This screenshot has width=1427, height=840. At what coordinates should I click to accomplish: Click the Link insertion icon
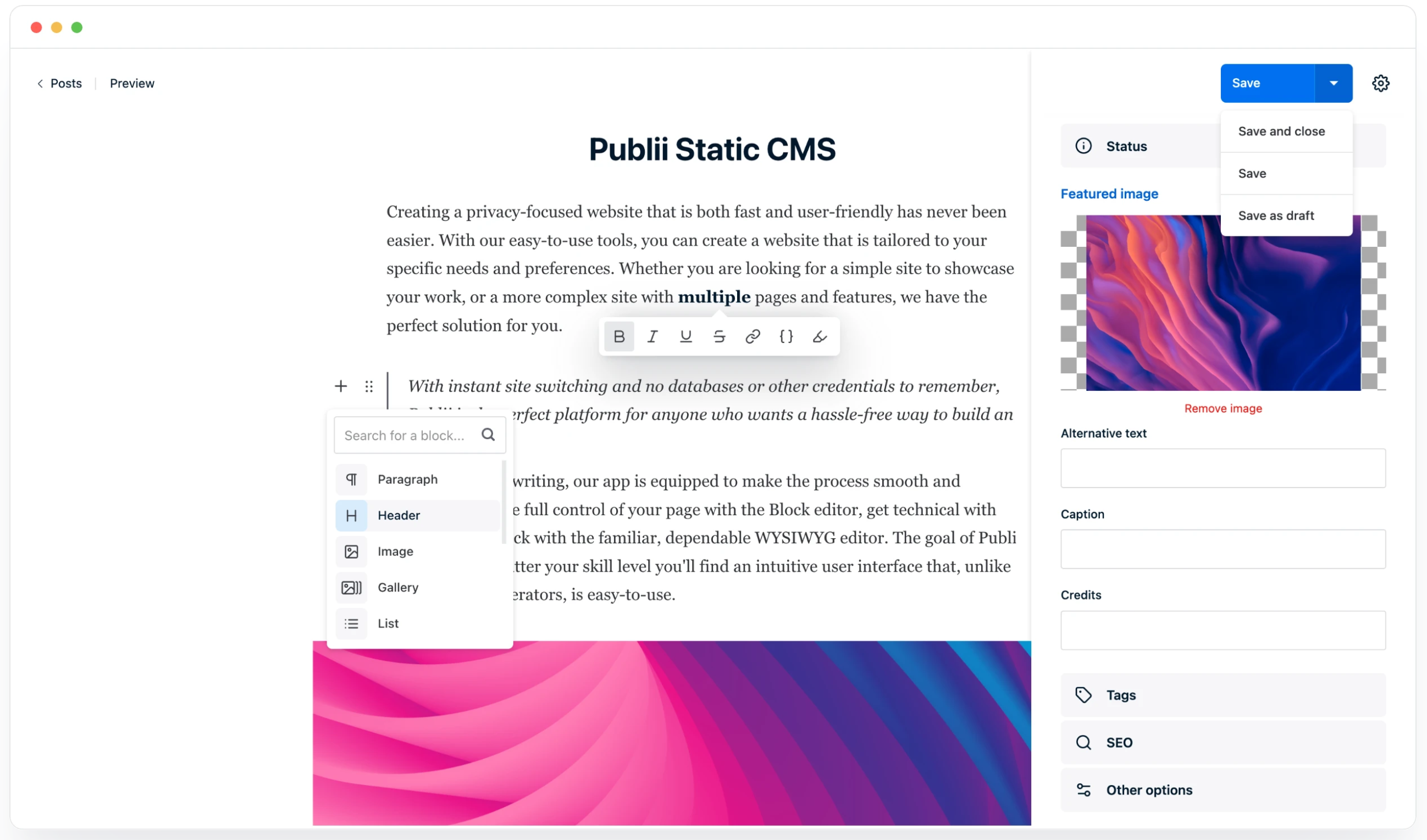click(x=754, y=336)
